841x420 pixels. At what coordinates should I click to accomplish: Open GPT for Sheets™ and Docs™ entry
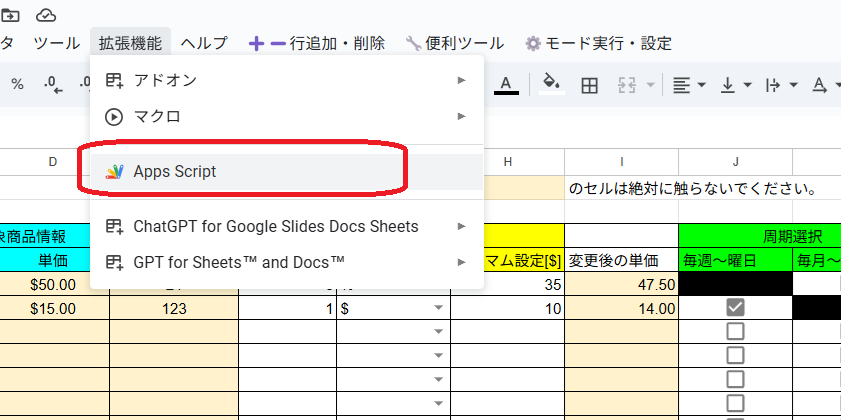(287, 262)
